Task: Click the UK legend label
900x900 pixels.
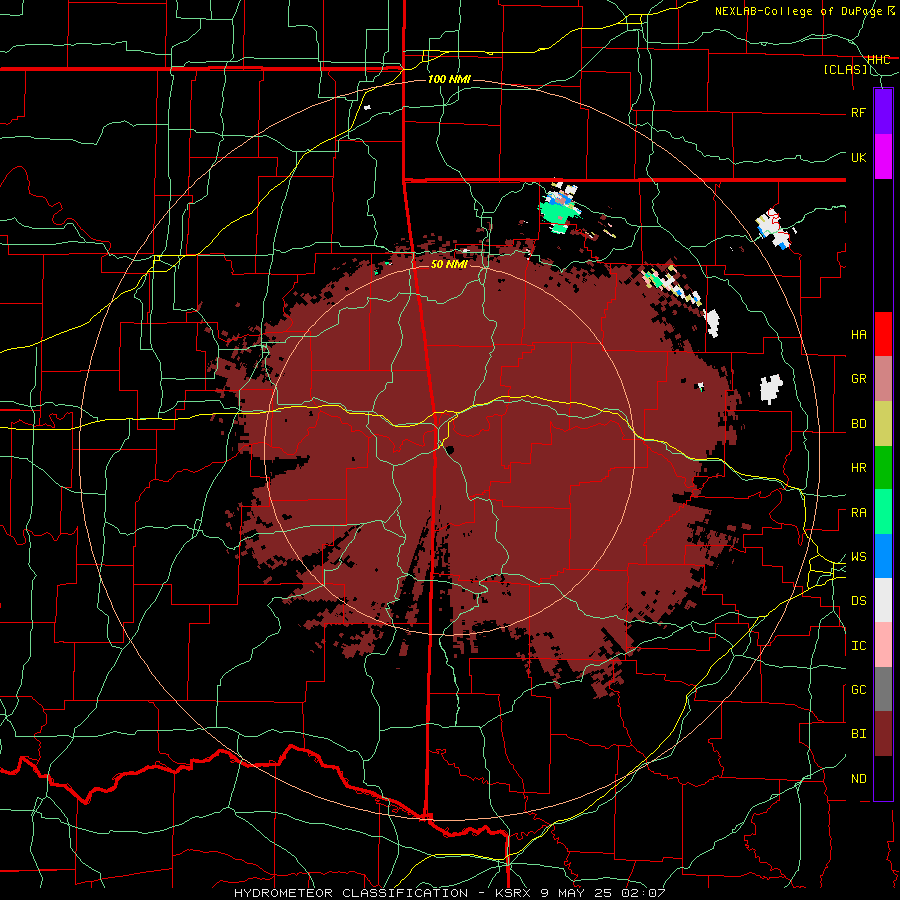Action: pos(859,157)
